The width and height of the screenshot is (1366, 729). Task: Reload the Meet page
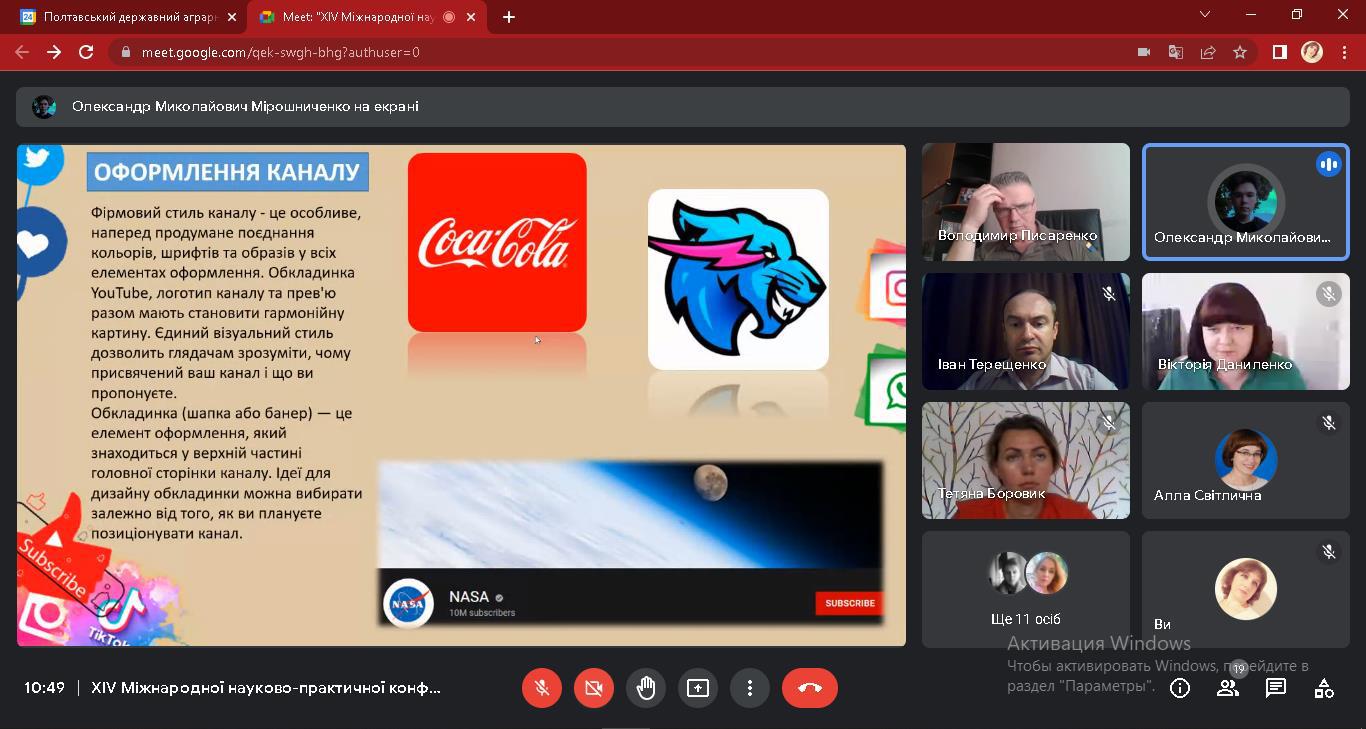pos(86,52)
